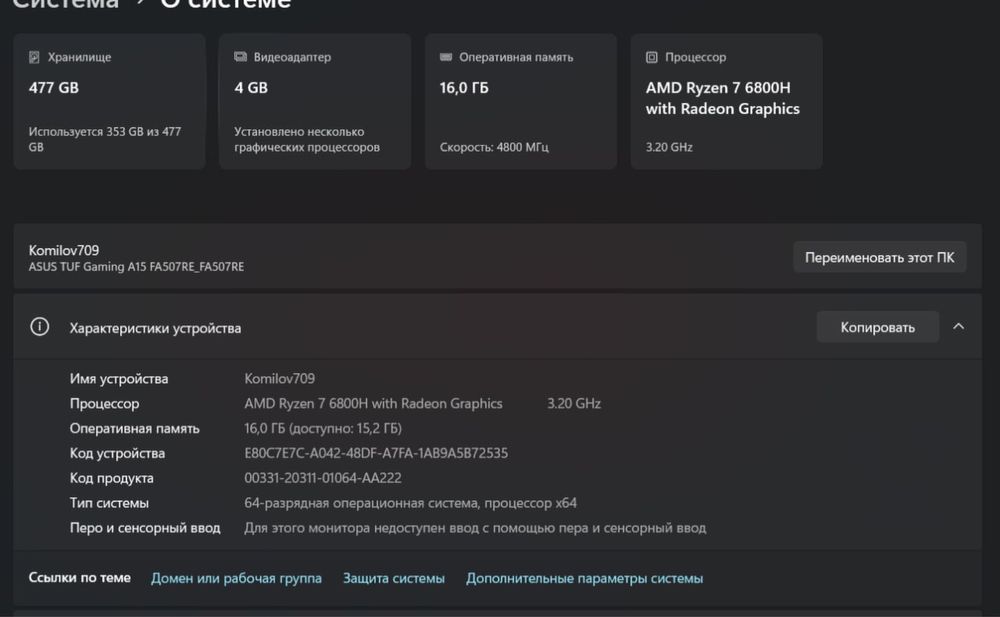Click the ASUS TUF Gaming A15 model name
This screenshot has height=617, width=1000.
(136, 267)
